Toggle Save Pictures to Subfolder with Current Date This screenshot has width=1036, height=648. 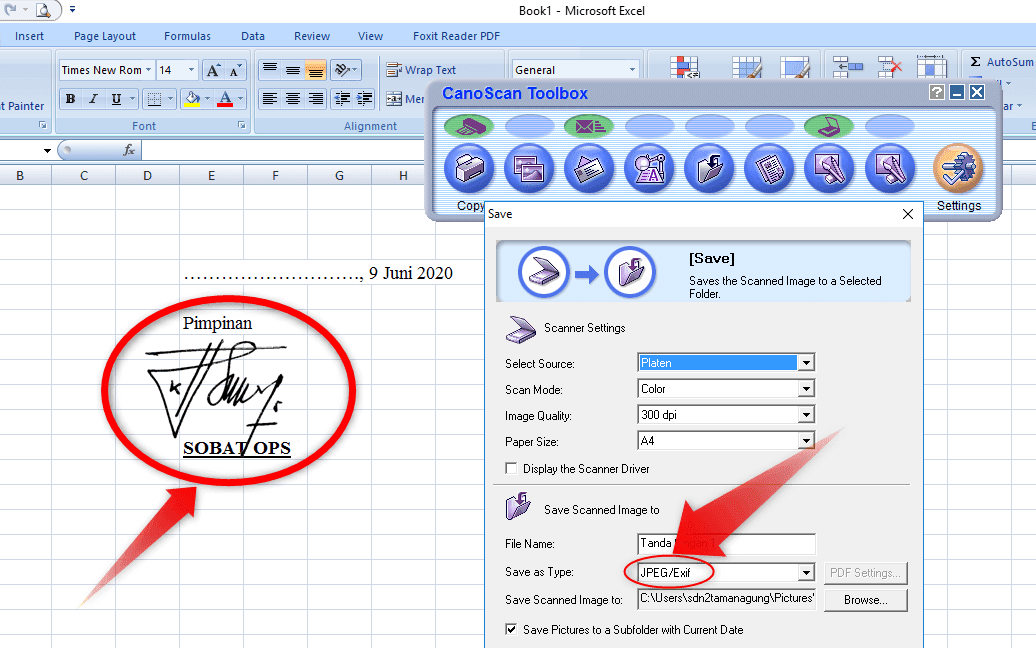click(x=511, y=630)
